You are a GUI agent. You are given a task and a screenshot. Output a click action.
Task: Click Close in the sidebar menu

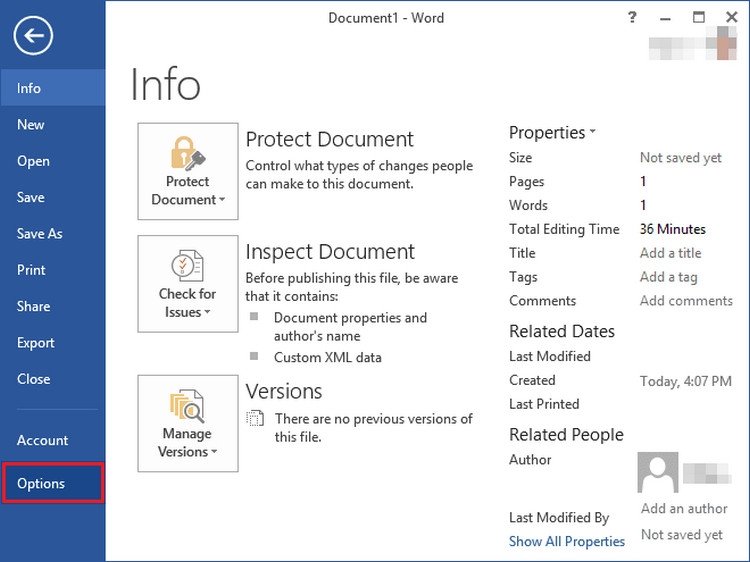tap(53, 379)
